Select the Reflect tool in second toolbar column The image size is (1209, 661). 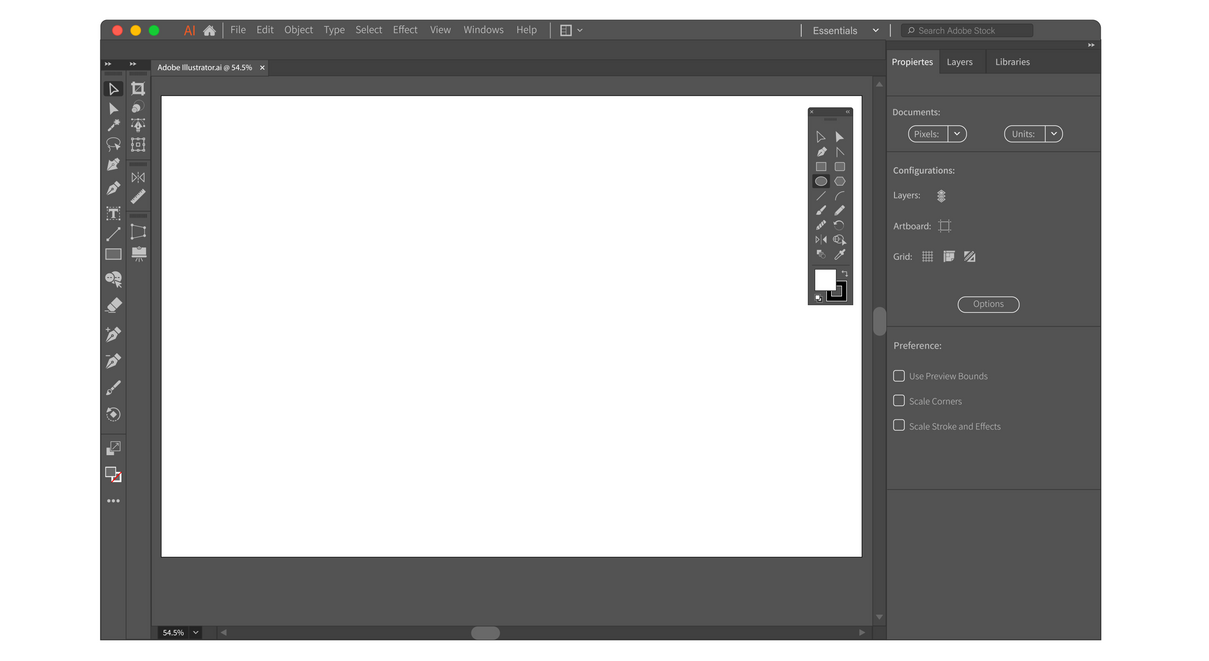point(138,177)
